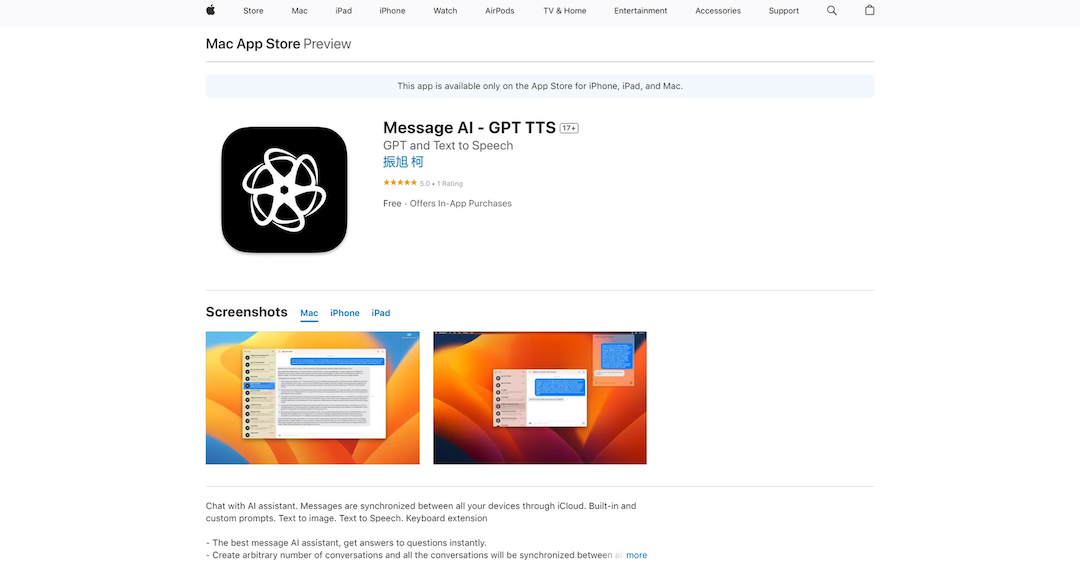
Task: Click subtitle GPT and Text to Speech
Action: coord(448,145)
